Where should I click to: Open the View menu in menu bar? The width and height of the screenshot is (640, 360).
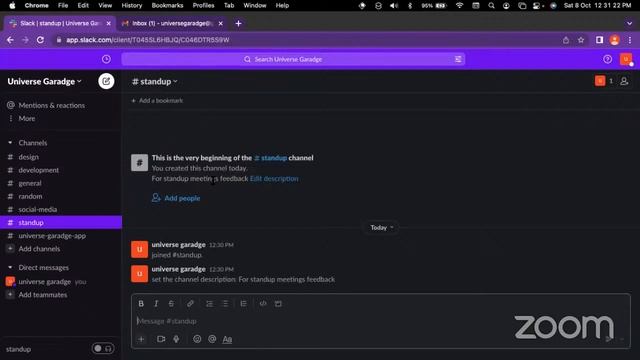pyautogui.click(x=105, y=6)
